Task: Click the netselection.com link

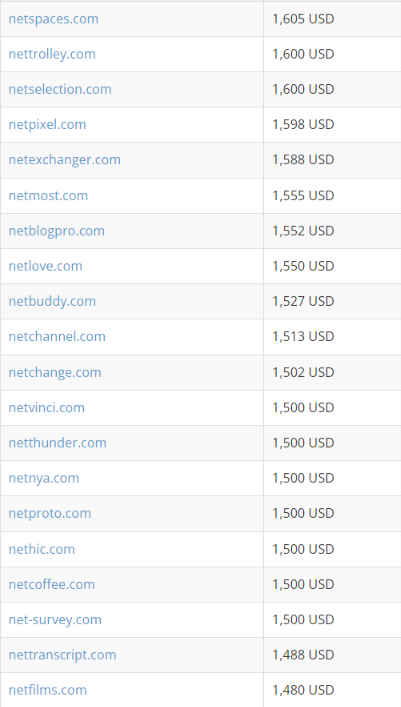Action: [x=60, y=89]
